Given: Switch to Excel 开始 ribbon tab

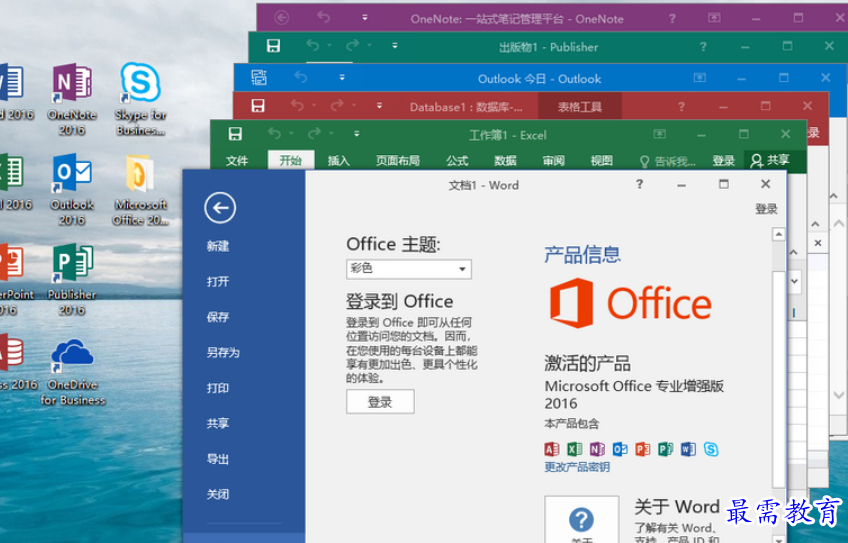Looking at the screenshot, I should [291, 160].
